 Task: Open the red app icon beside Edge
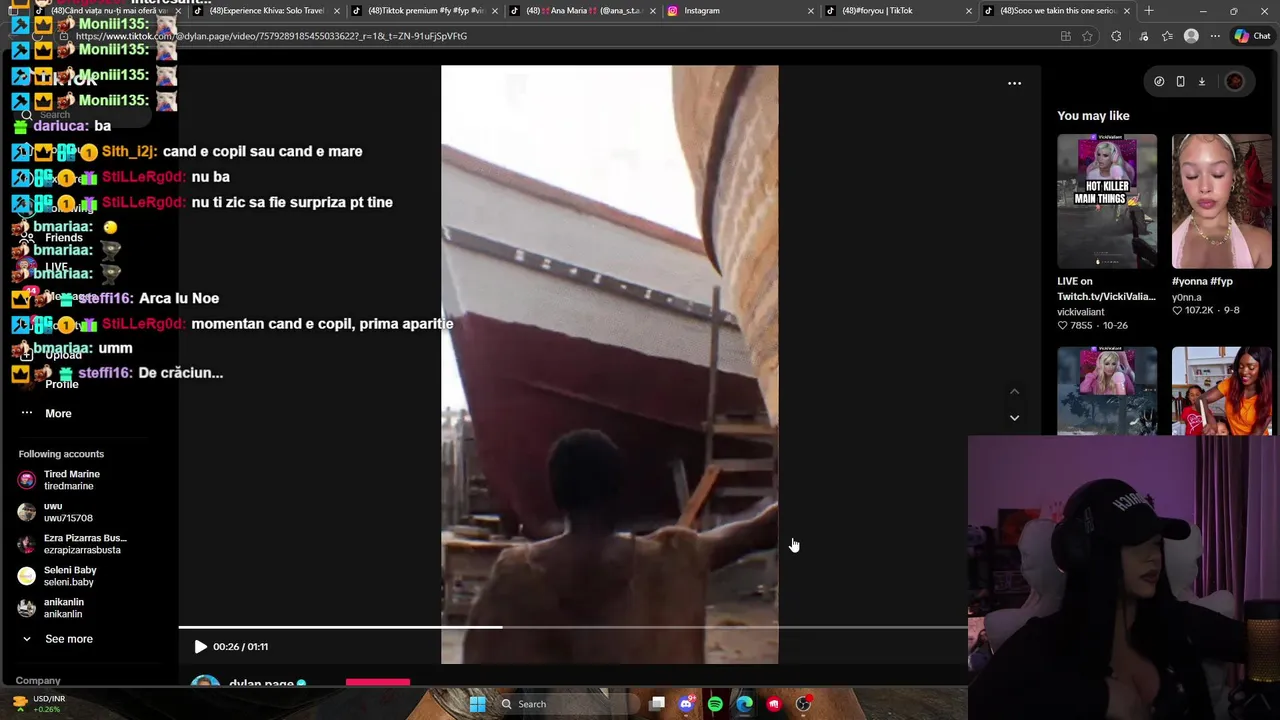774,705
